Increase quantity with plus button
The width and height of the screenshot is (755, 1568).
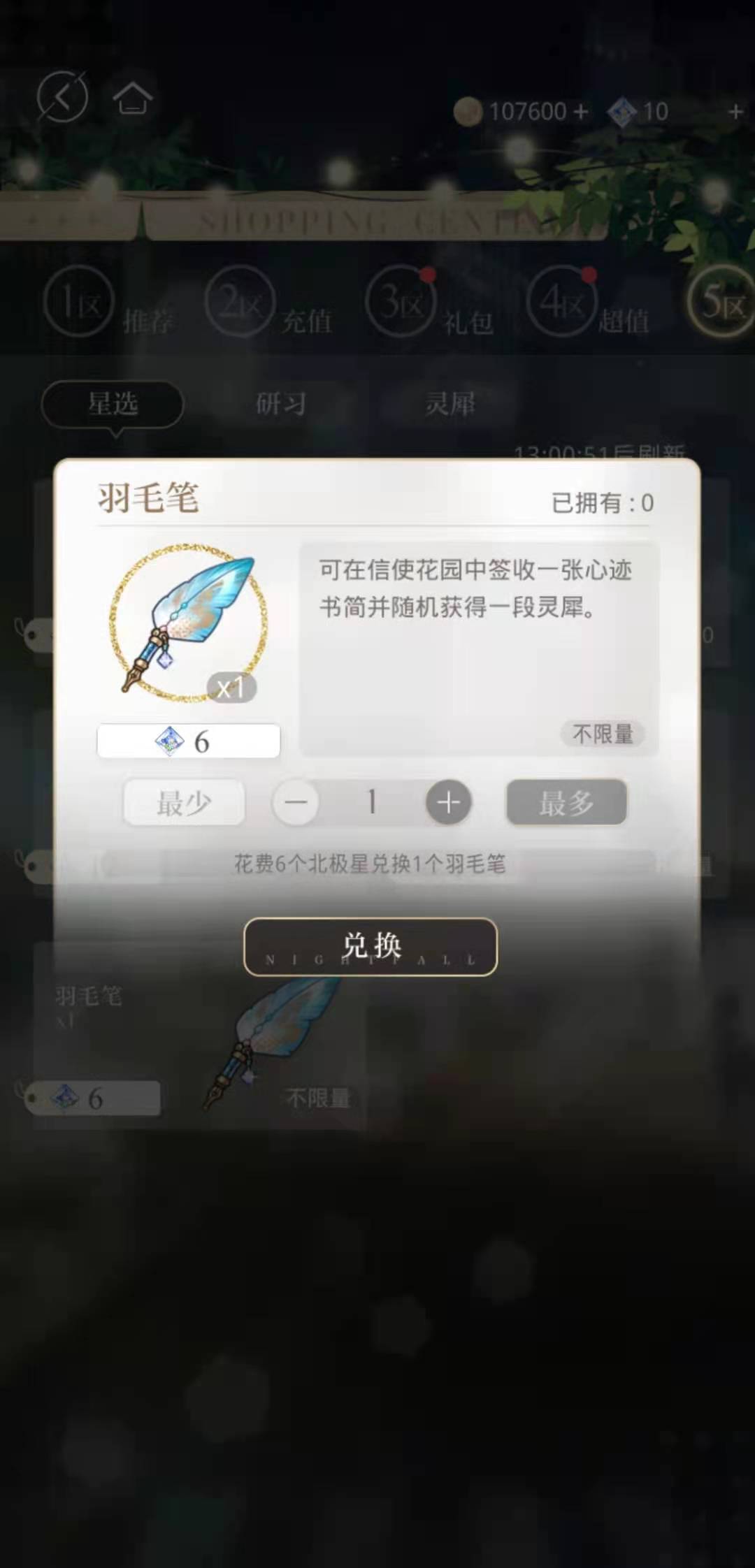[x=449, y=802]
